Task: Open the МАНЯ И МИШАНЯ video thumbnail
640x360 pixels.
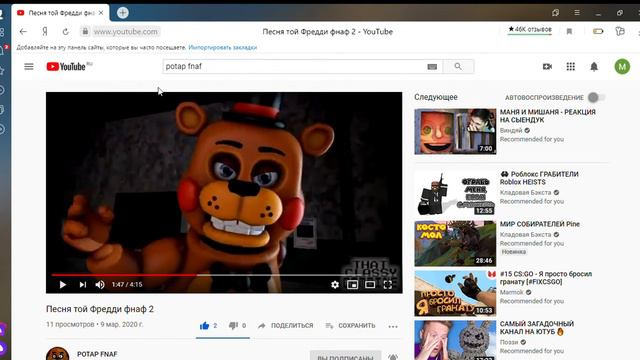Action: pyautogui.click(x=455, y=131)
